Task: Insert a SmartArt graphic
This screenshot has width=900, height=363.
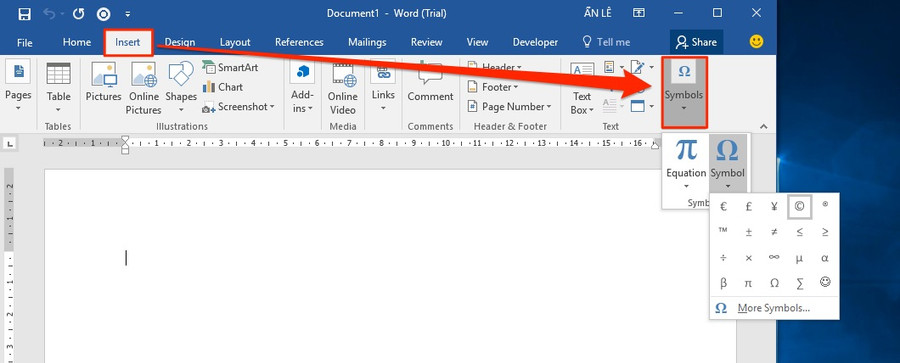Action: (x=230, y=68)
